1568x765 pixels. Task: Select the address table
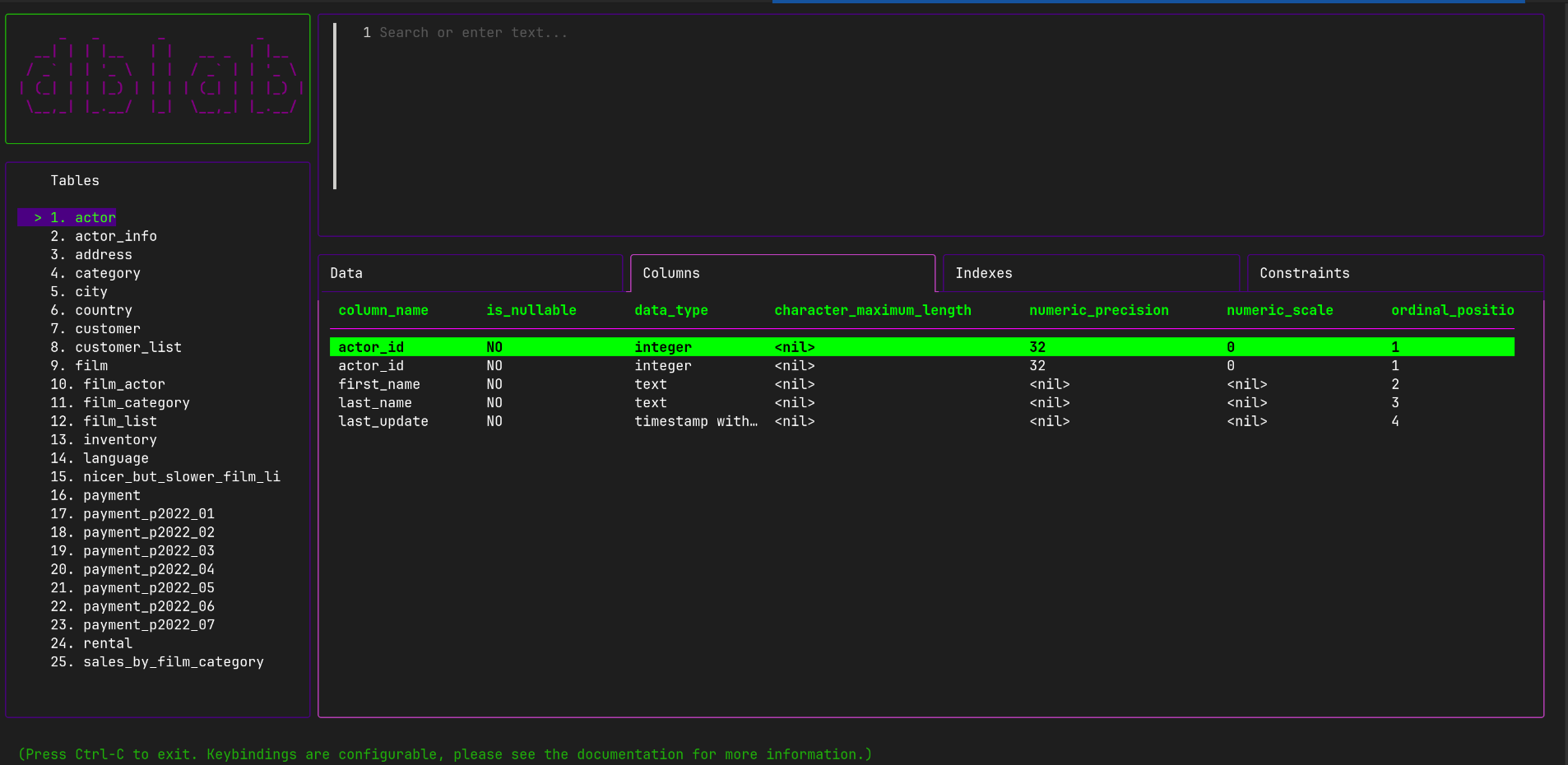(91, 255)
